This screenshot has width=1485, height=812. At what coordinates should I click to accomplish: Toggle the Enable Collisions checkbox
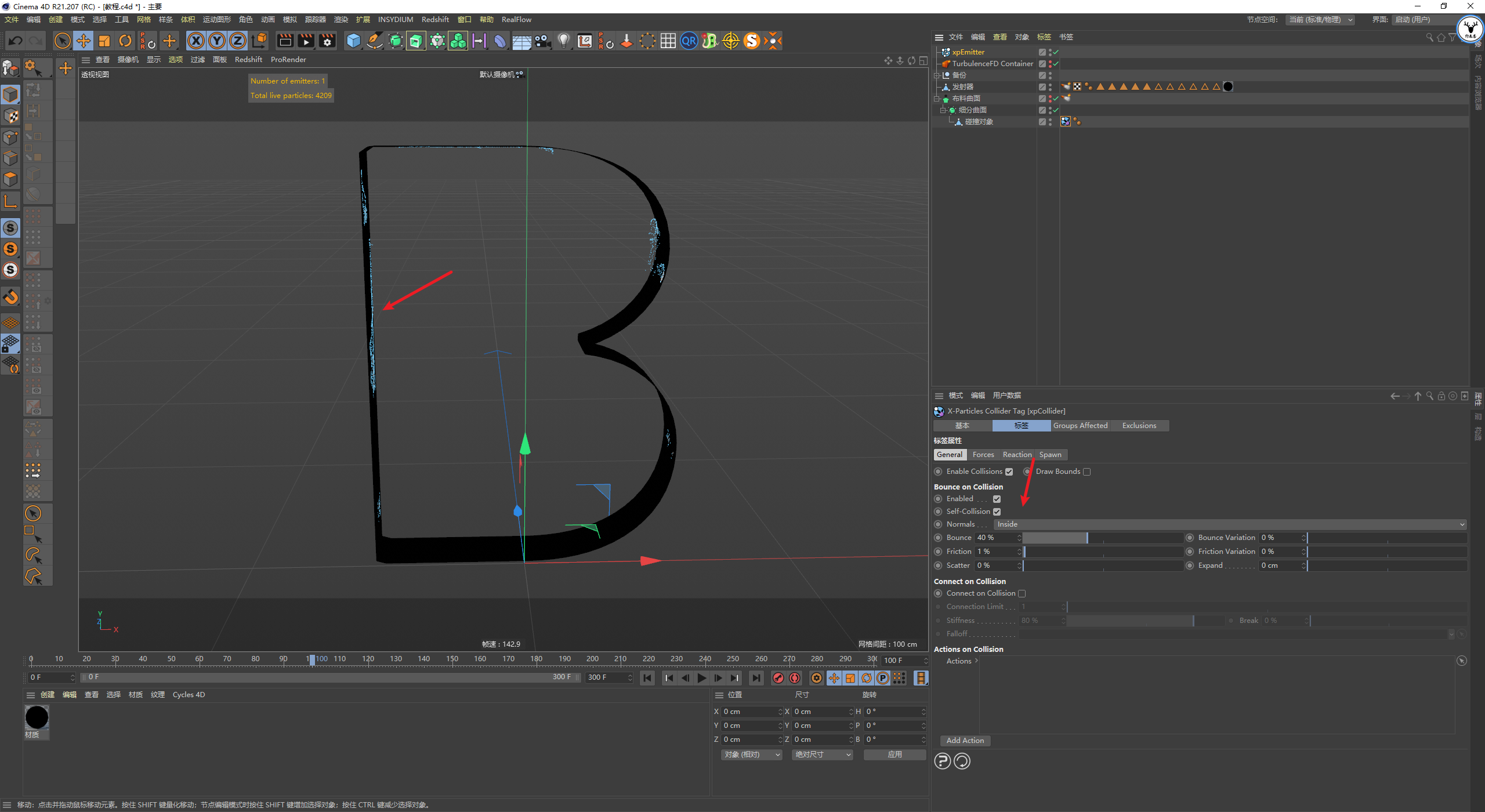coord(1009,472)
